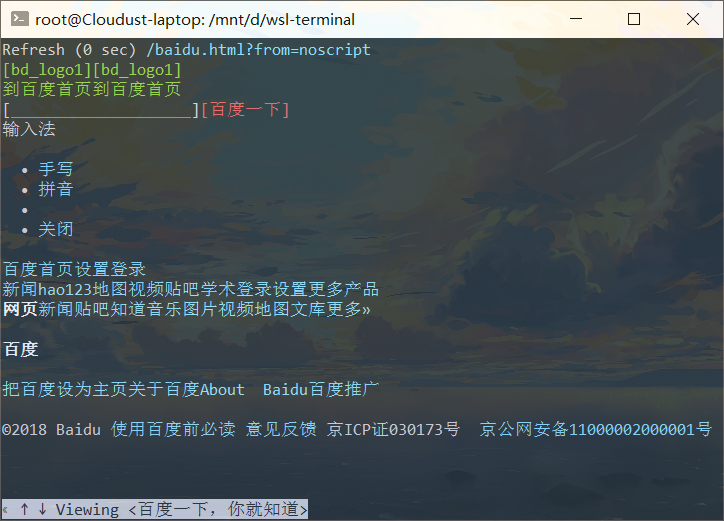The height and width of the screenshot is (521, 724).
Task: Switch to the 音乐 tab
Action: click(164, 309)
